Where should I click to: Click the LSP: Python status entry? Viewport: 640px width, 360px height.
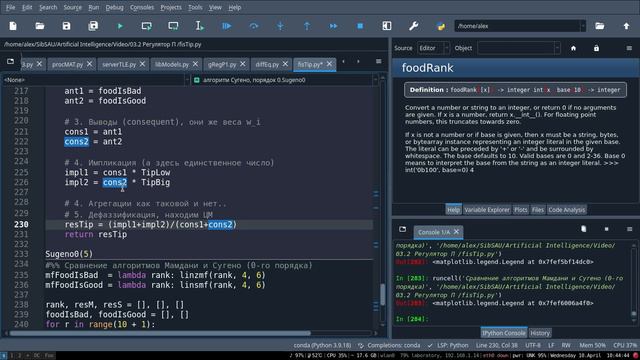point(448,345)
